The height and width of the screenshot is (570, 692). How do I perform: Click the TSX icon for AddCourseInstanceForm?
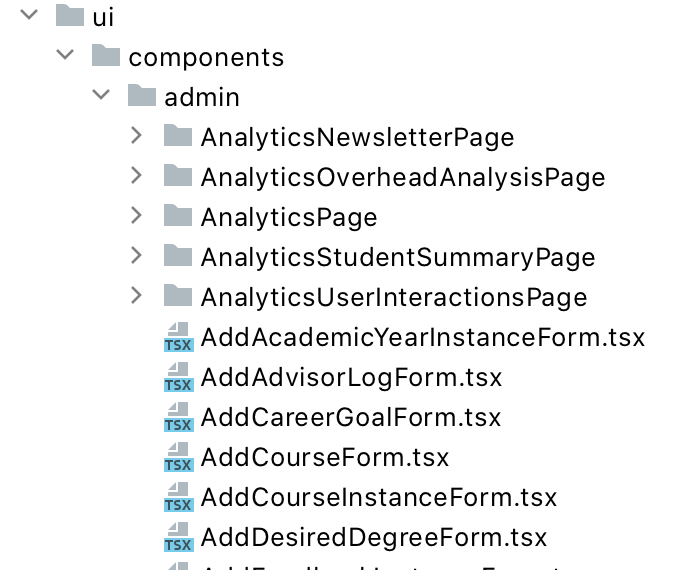[178, 497]
